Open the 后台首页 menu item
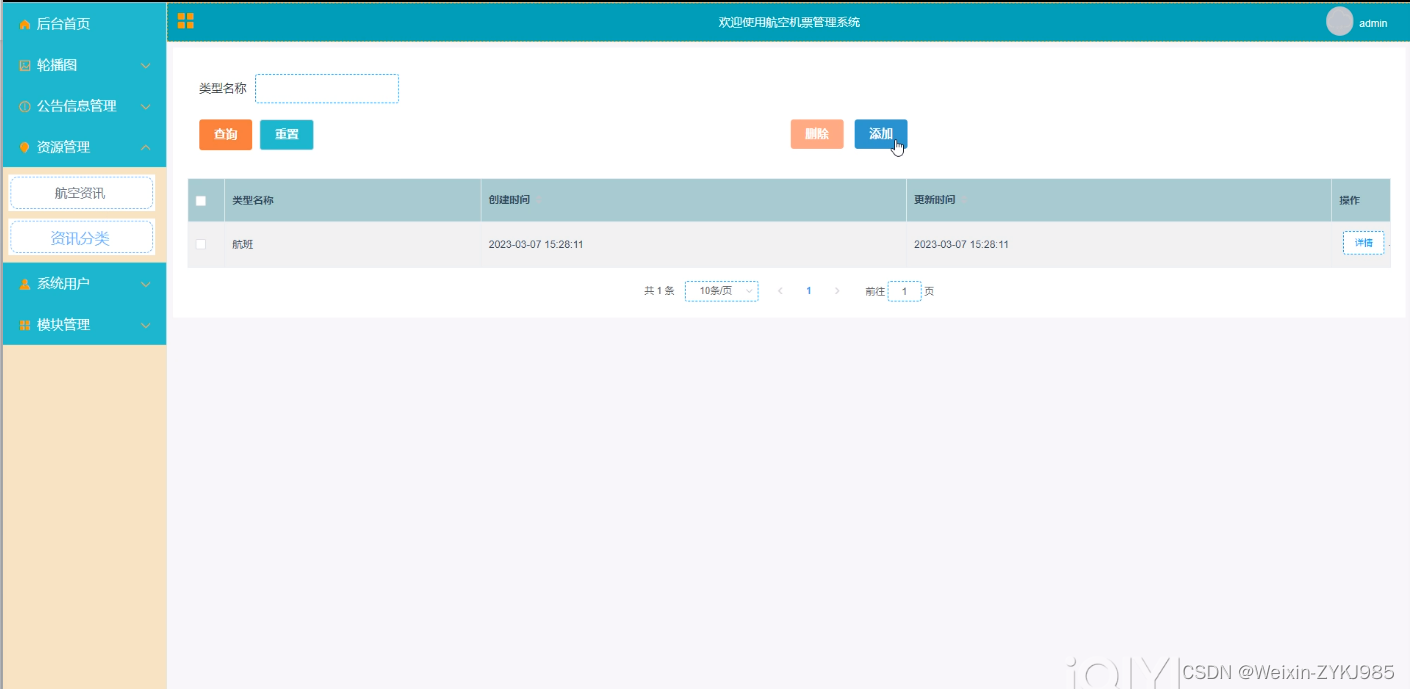Viewport: 1410px width, 689px height. point(84,24)
